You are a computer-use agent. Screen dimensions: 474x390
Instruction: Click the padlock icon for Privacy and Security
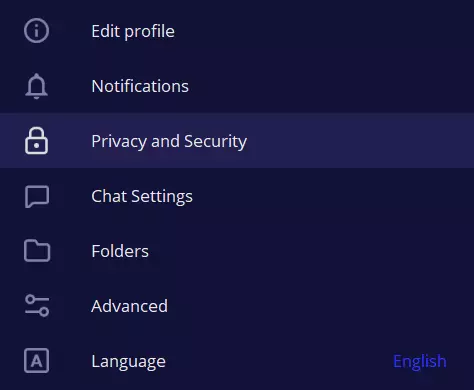(36, 140)
